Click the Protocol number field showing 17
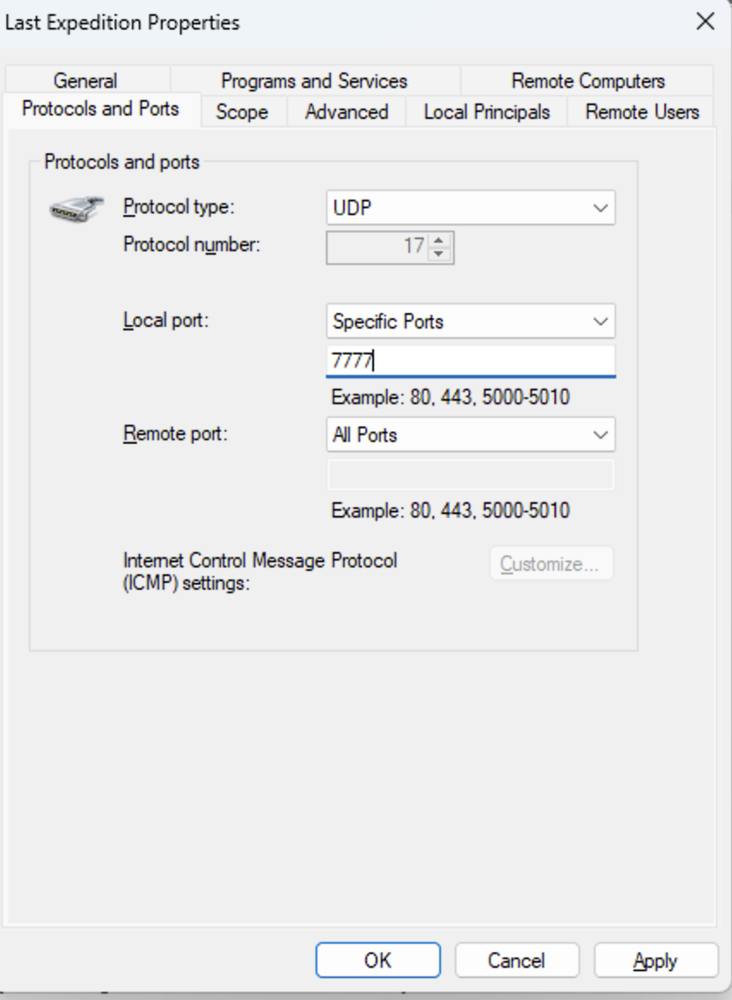The height and width of the screenshot is (1000, 732). pyautogui.click(x=378, y=247)
